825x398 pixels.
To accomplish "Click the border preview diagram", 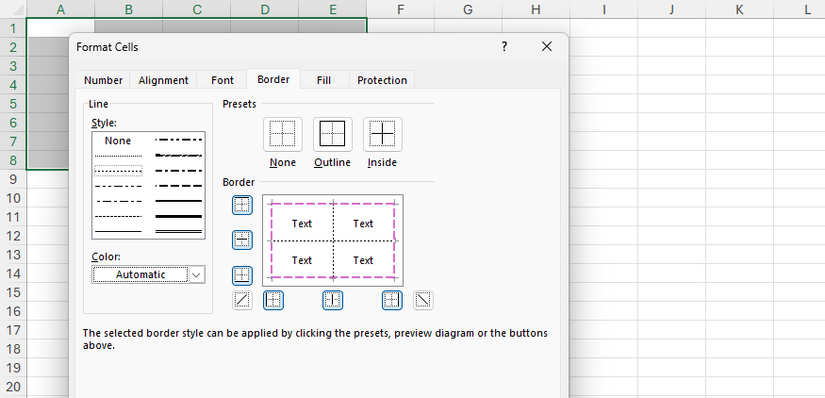I will click(333, 240).
